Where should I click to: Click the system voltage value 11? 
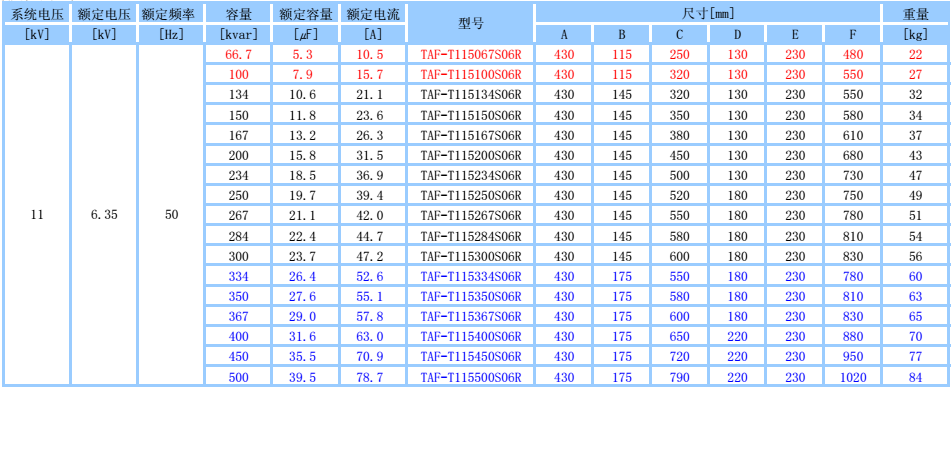click(x=37, y=215)
